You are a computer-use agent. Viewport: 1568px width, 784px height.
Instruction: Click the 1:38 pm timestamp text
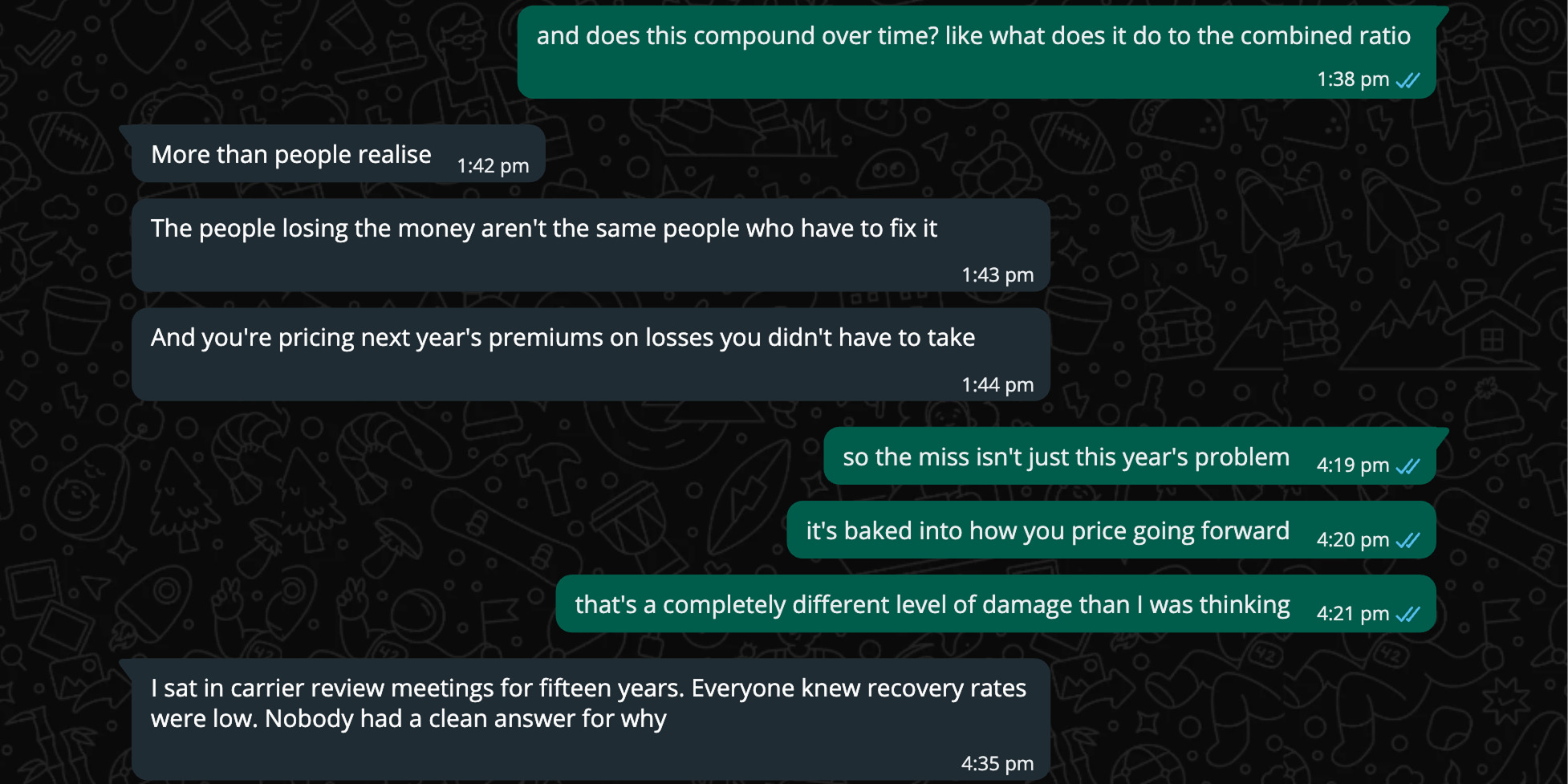1352,79
